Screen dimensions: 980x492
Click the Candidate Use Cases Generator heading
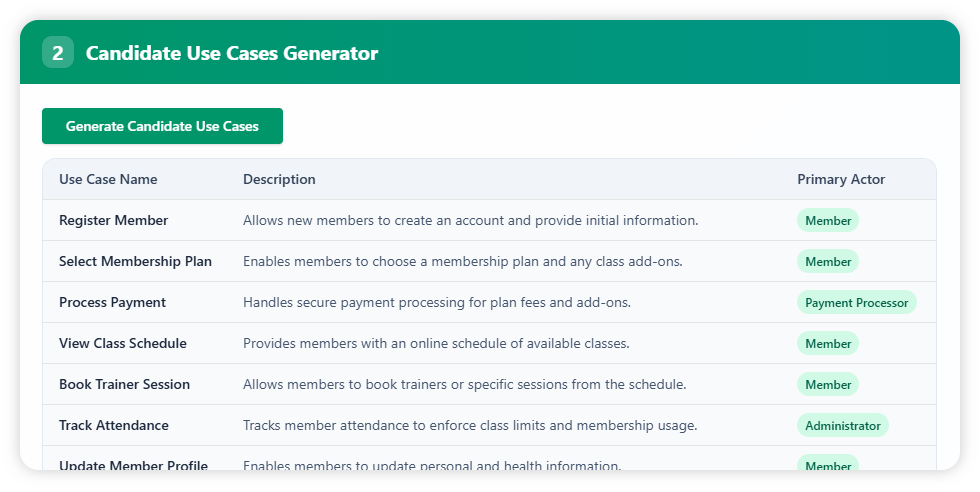tap(232, 53)
